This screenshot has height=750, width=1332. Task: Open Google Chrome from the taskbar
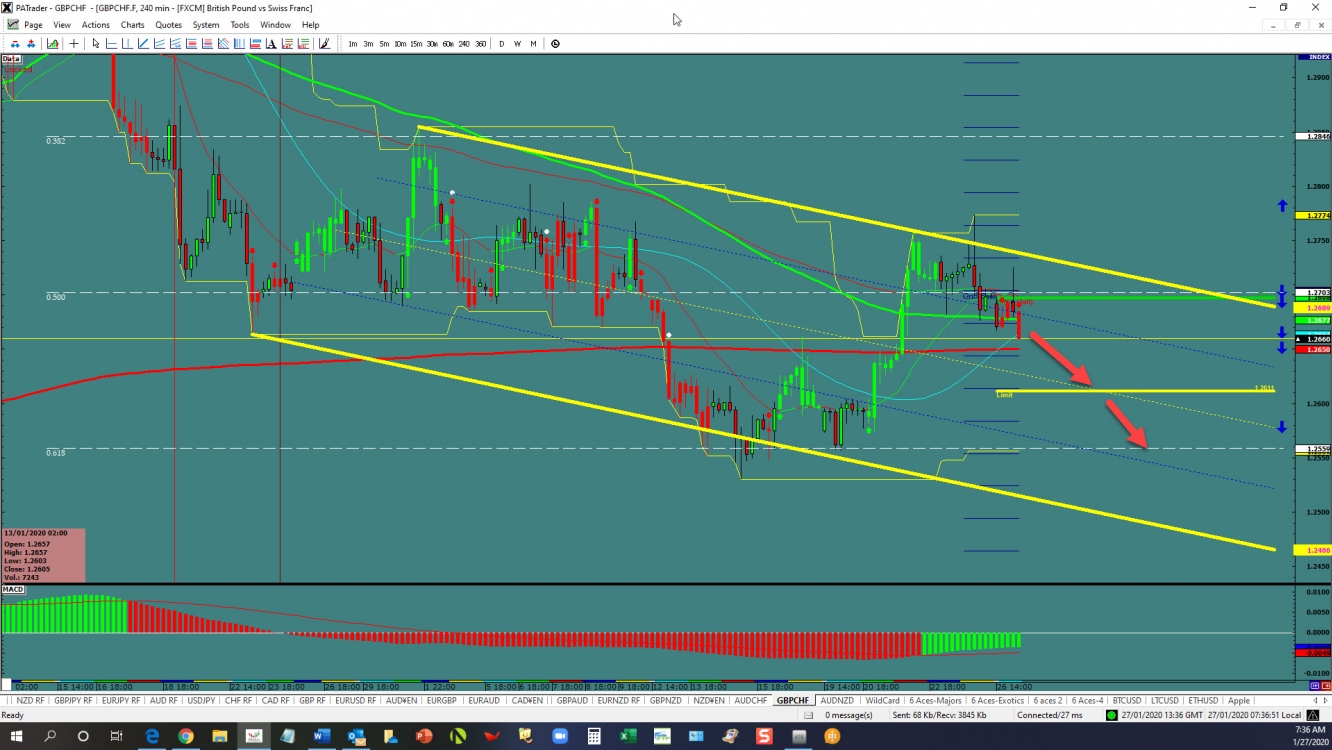click(x=186, y=736)
